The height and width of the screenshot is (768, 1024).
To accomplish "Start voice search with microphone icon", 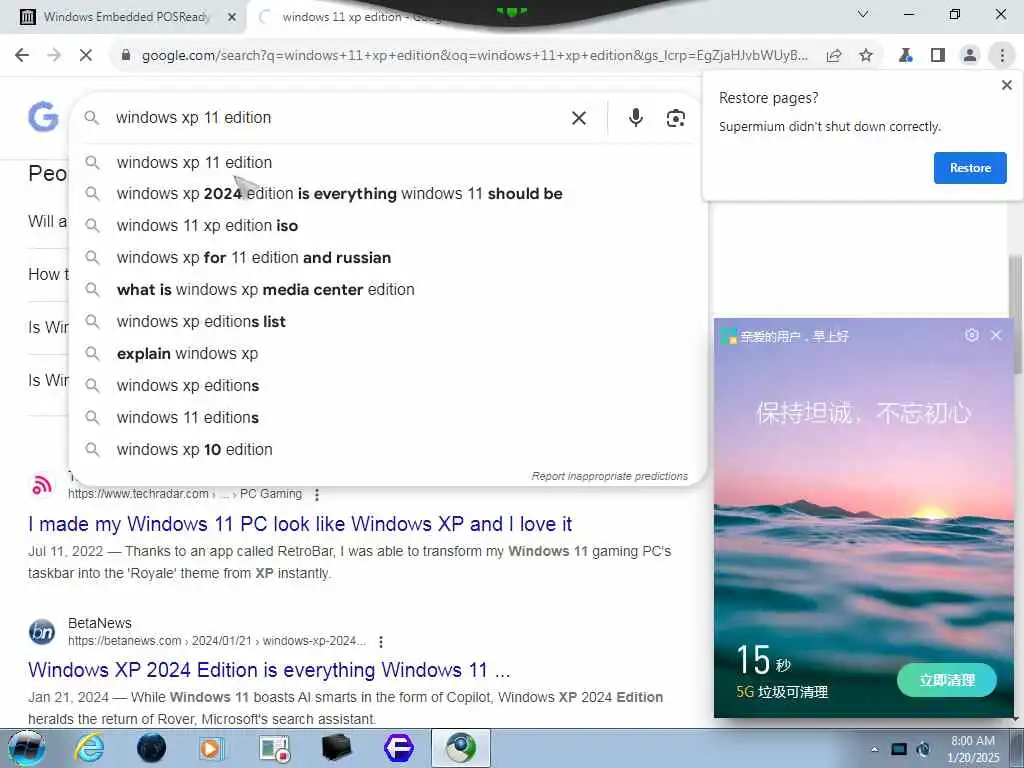I will [x=635, y=118].
